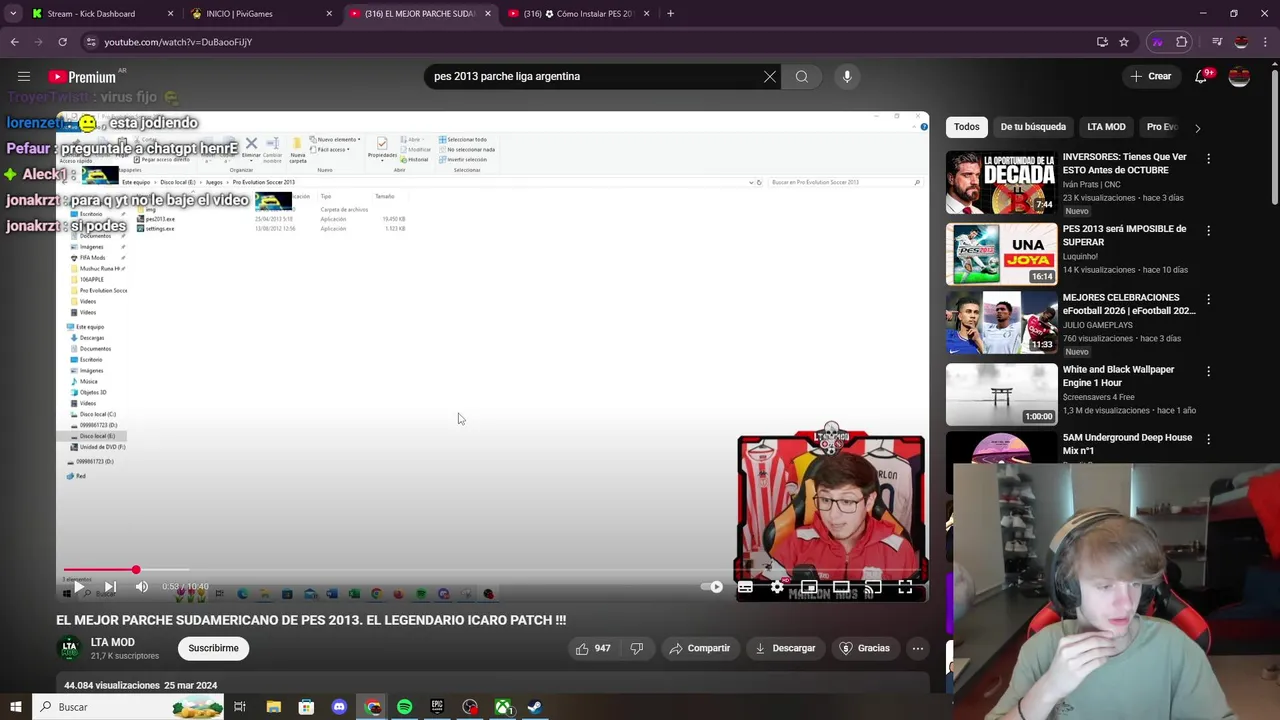Clear the search box with the X
Image resolution: width=1280 pixels, height=720 pixels.
pos(770,76)
